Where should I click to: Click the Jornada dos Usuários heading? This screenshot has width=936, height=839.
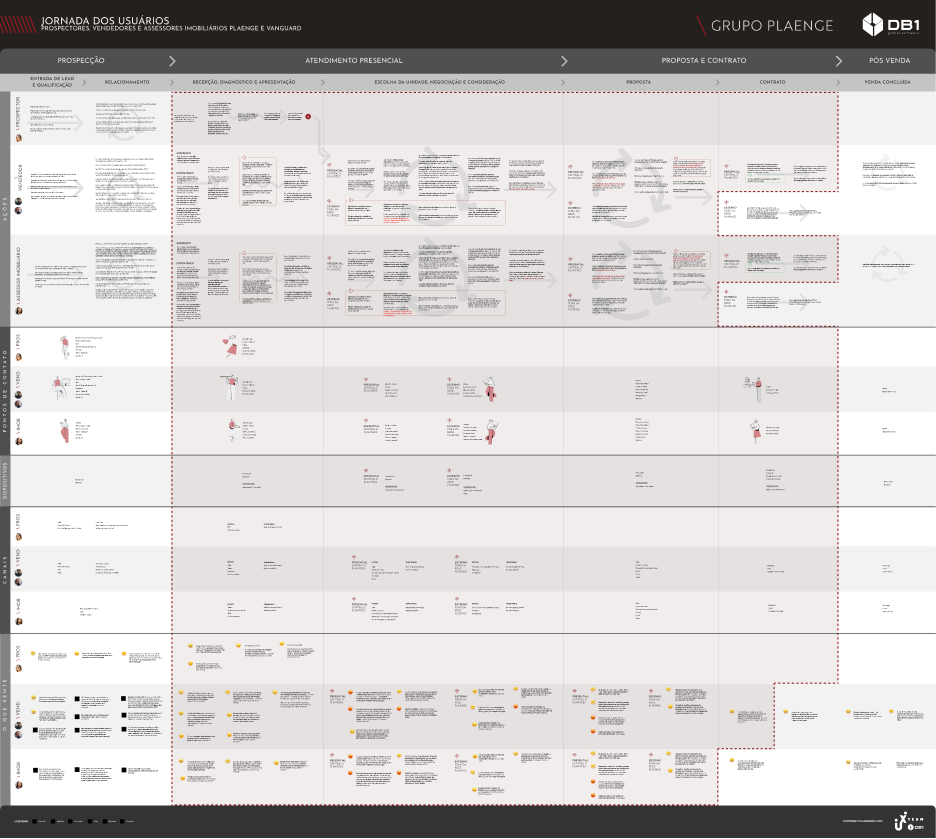click(105, 20)
